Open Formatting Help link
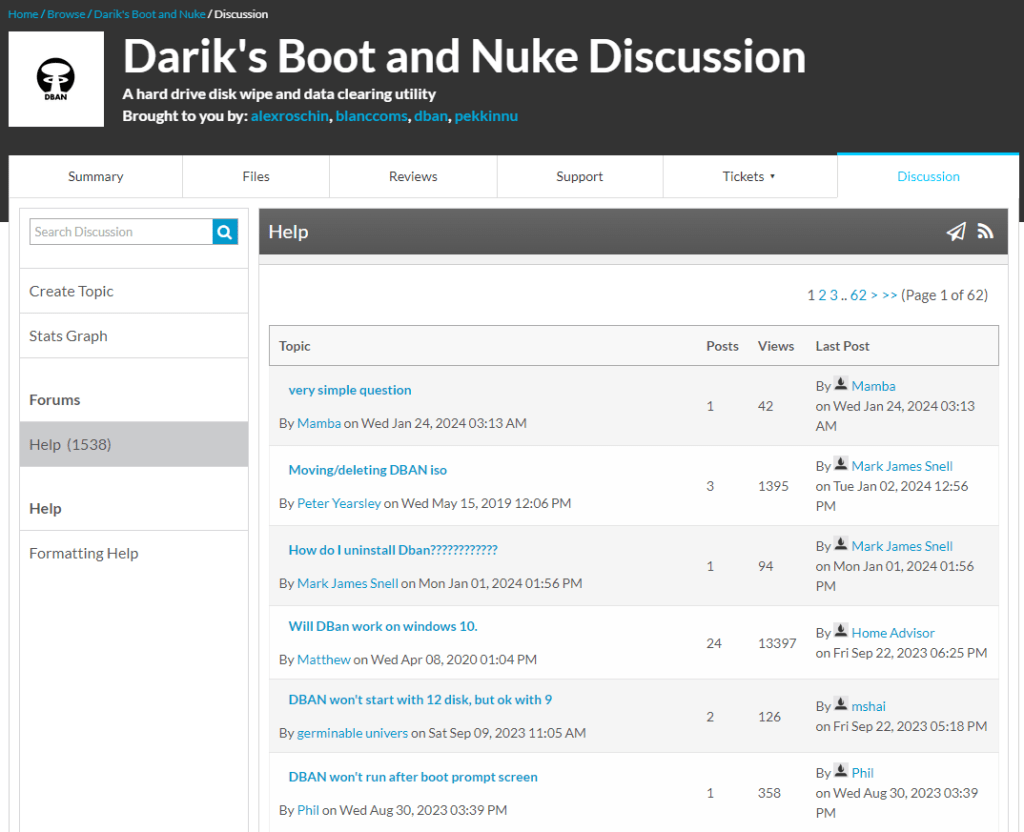The height and width of the screenshot is (832, 1024). click(84, 553)
